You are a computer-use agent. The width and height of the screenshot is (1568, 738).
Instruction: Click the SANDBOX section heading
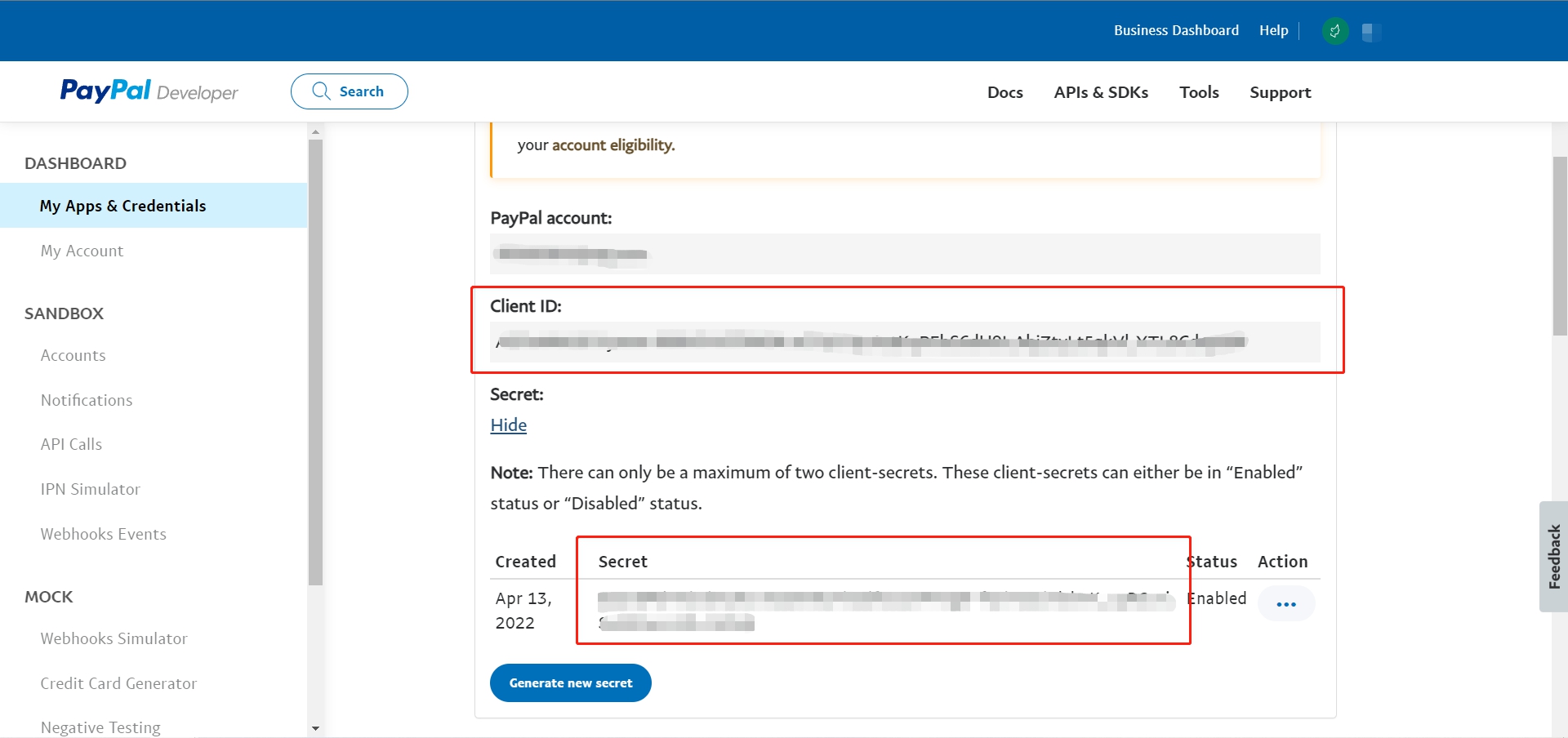click(x=64, y=313)
